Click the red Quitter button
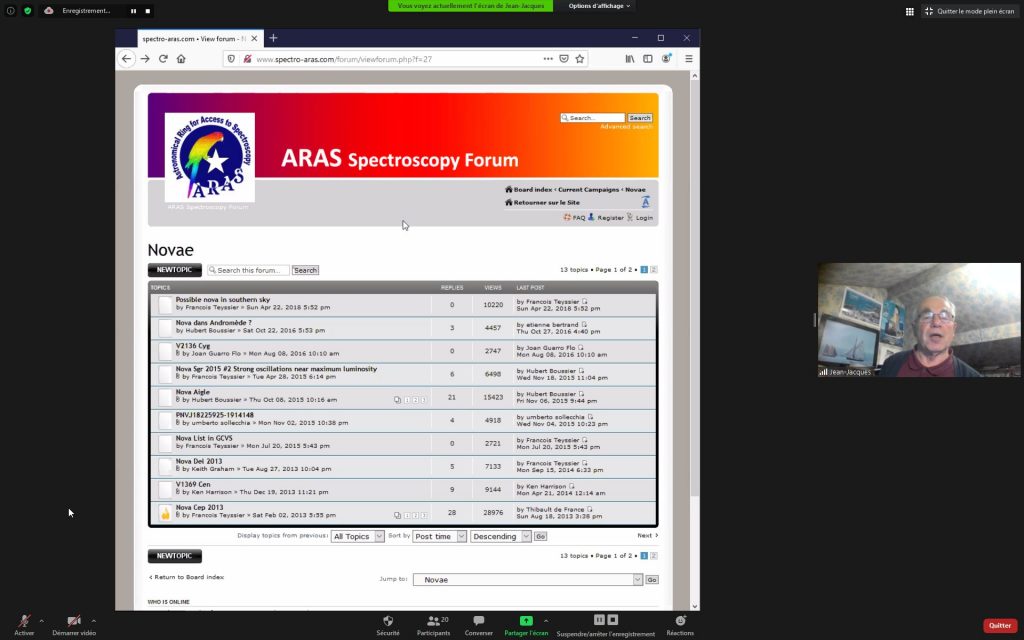Image resolution: width=1024 pixels, height=640 pixels. pos(1000,626)
